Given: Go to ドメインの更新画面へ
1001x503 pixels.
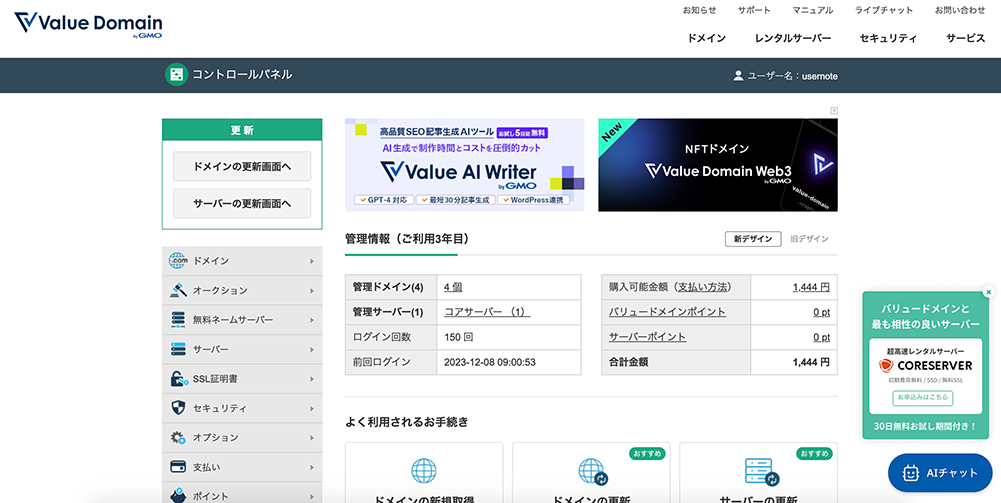Looking at the screenshot, I should point(242,167).
